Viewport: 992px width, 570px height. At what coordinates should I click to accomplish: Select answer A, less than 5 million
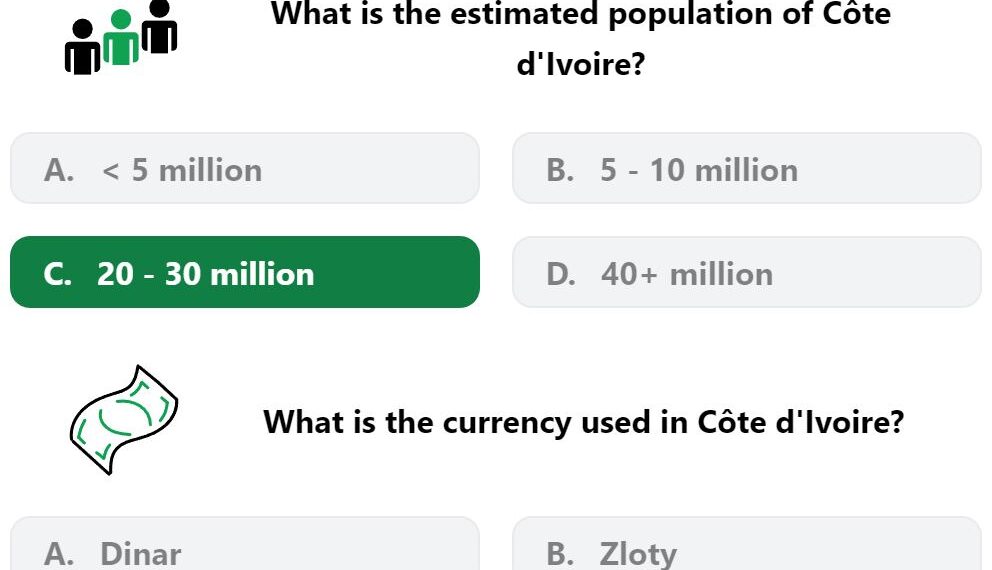[x=245, y=168]
